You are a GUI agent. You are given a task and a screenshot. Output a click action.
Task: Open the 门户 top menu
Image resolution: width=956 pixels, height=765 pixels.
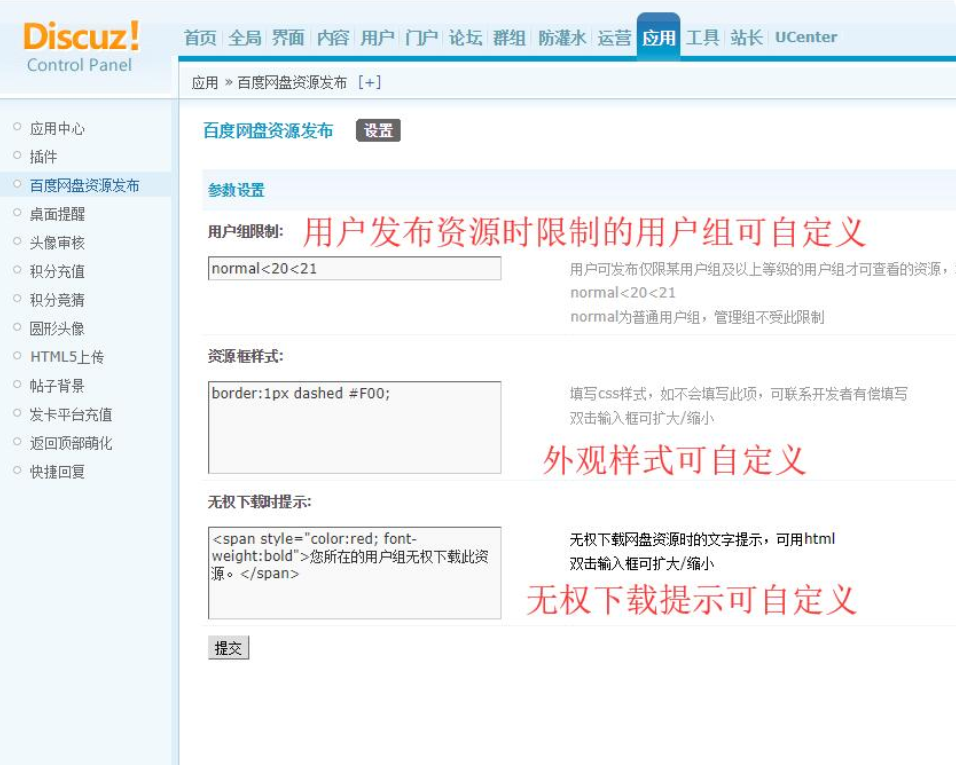(x=421, y=38)
